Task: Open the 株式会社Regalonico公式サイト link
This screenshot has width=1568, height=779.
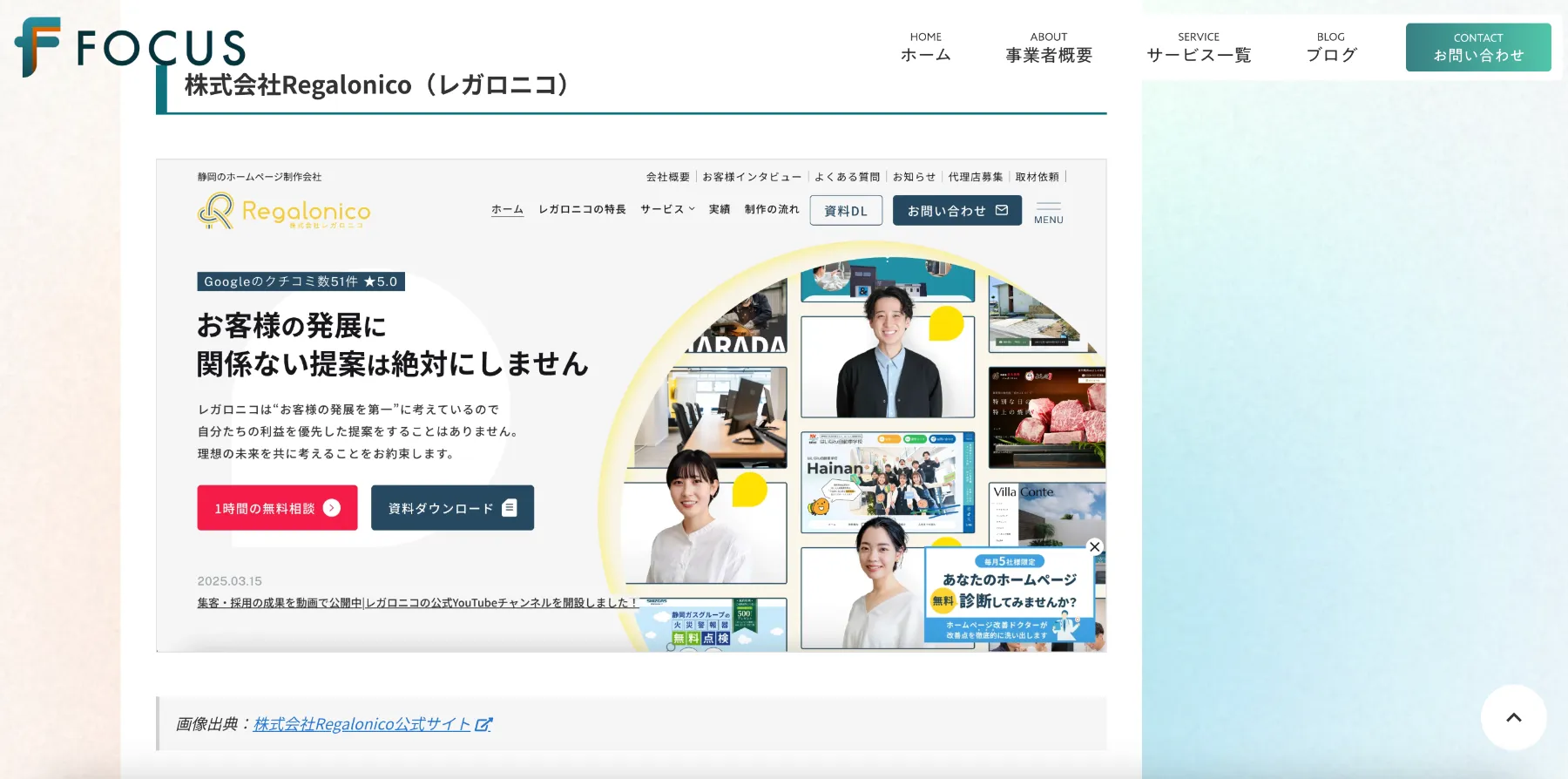Action: click(x=362, y=724)
